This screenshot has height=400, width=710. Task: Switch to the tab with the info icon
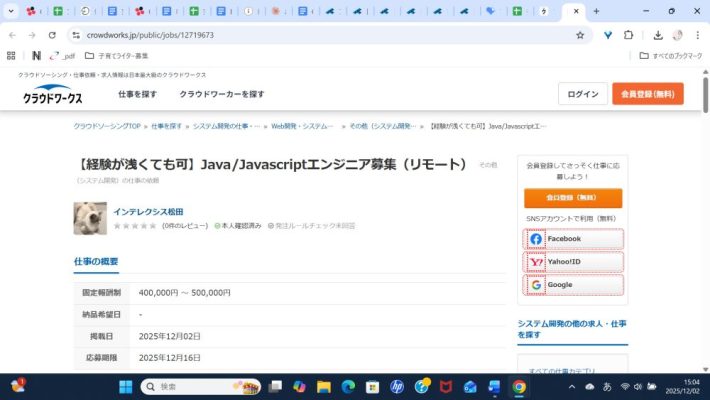pyautogui.click(x=248, y=11)
